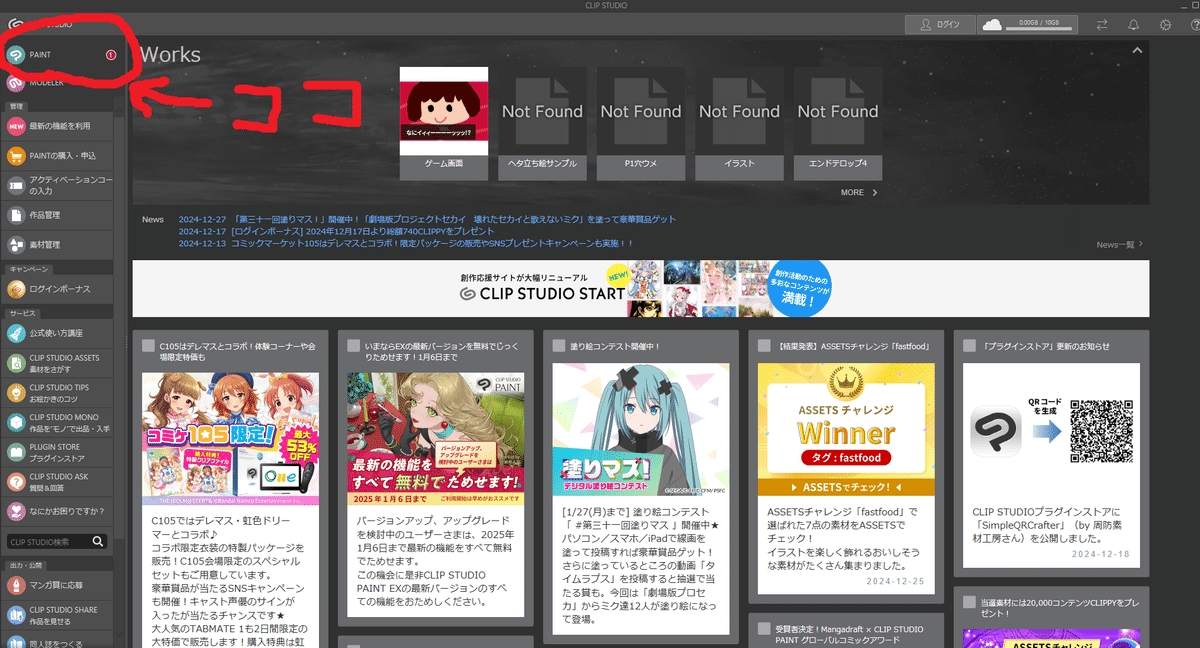
Task: Open なにかお困りですか? help item
Action: click(60, 511)
